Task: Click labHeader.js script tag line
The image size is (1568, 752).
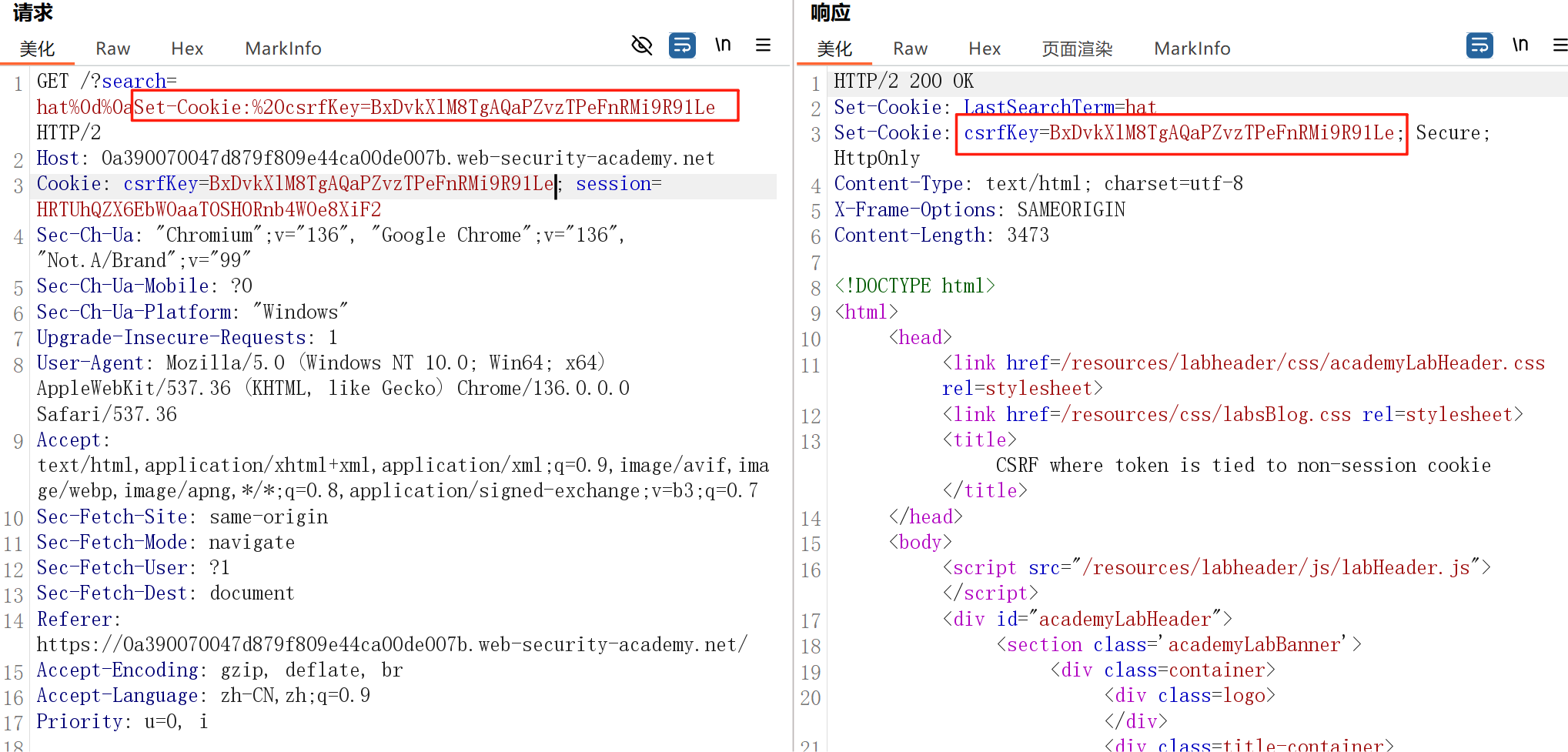Action: click(1216, 567)
